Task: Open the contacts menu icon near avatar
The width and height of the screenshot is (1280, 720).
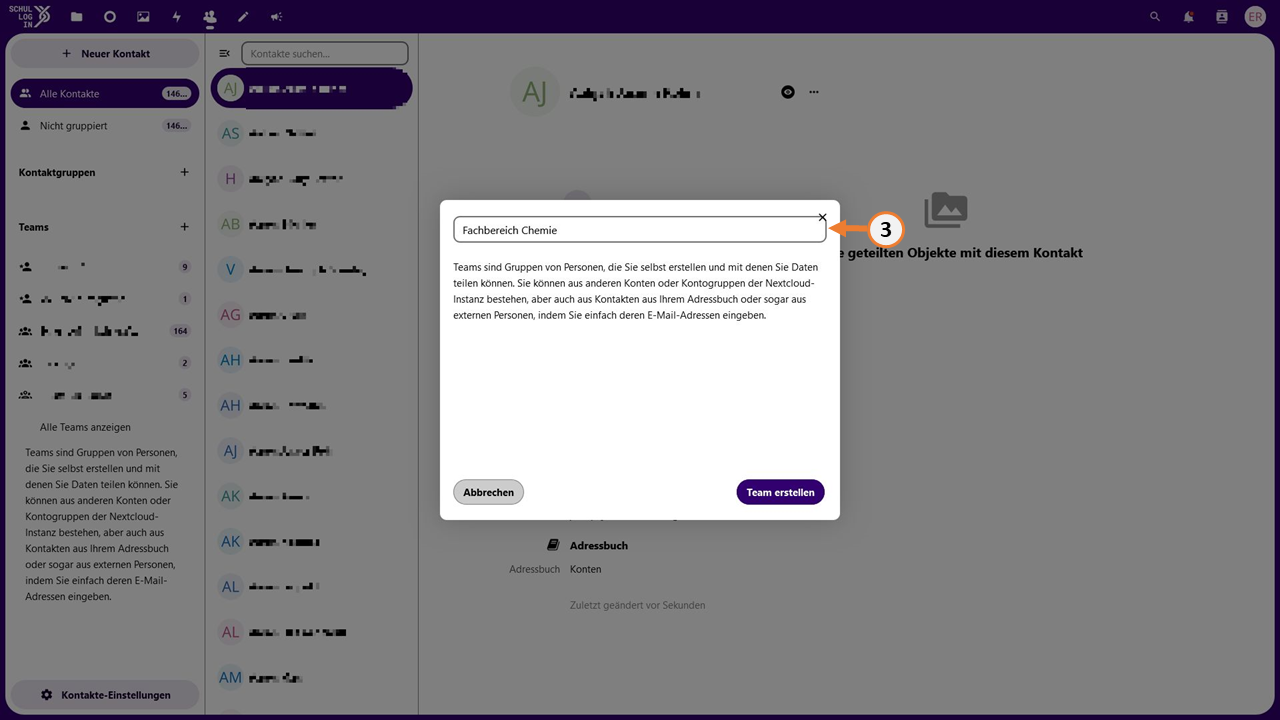Action: [x=1221, y=17]
